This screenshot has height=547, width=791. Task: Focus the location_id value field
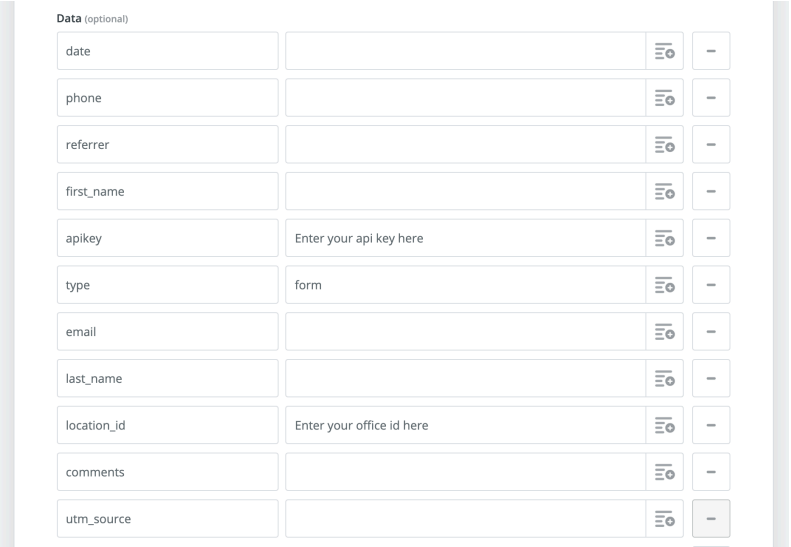(x=465, y=425)
